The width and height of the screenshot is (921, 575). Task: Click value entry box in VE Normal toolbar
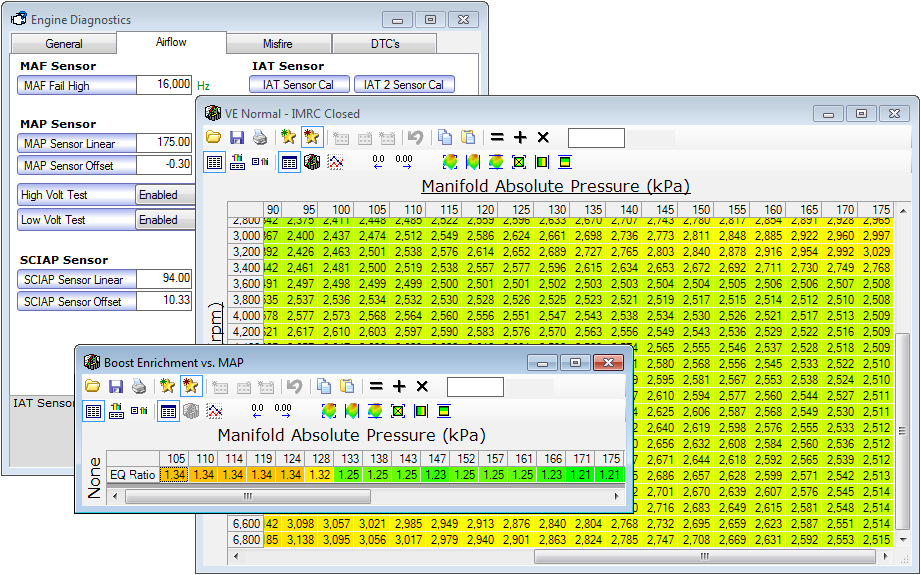(x=596, y=138)
